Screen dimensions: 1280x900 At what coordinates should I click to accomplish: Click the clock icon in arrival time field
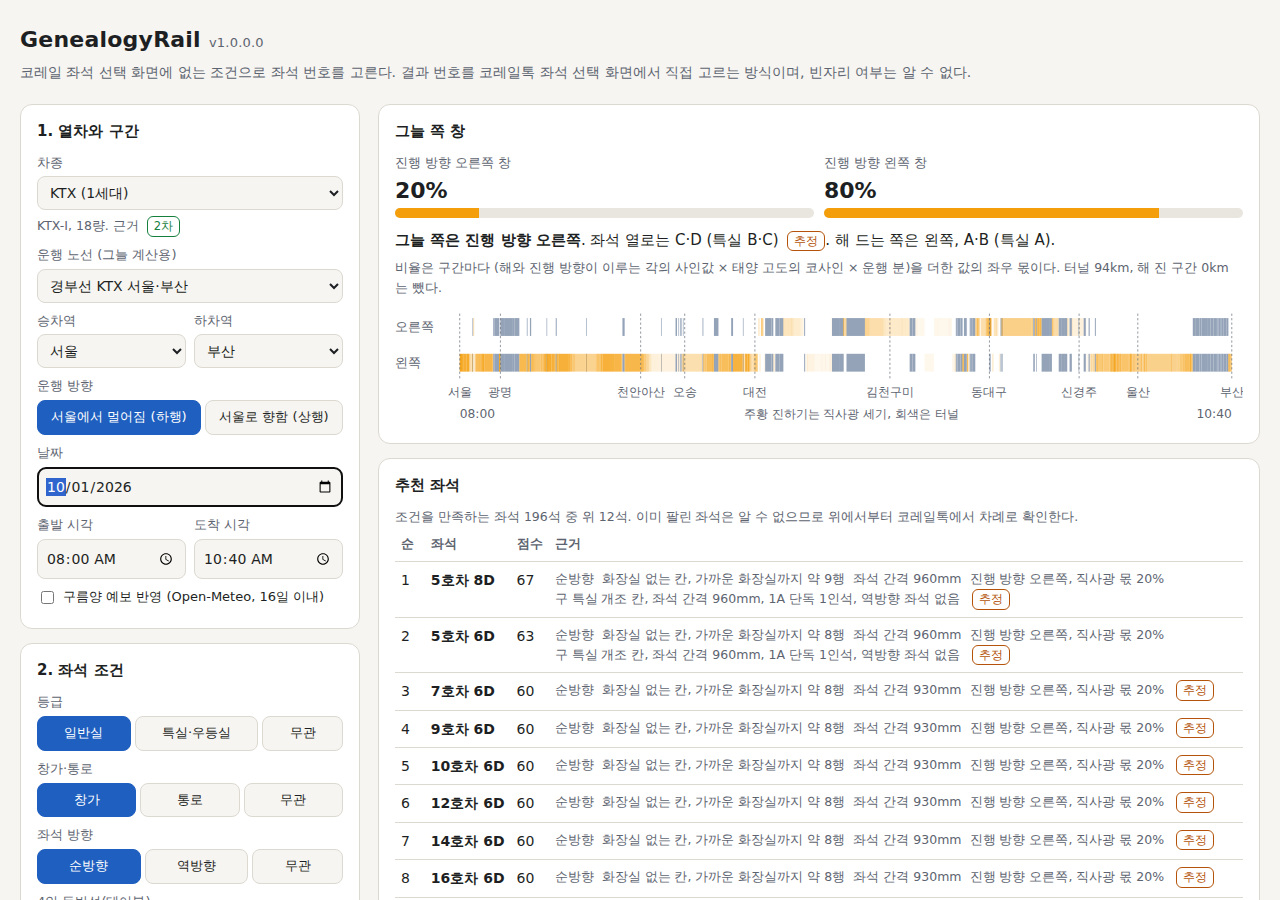point(323,559)
